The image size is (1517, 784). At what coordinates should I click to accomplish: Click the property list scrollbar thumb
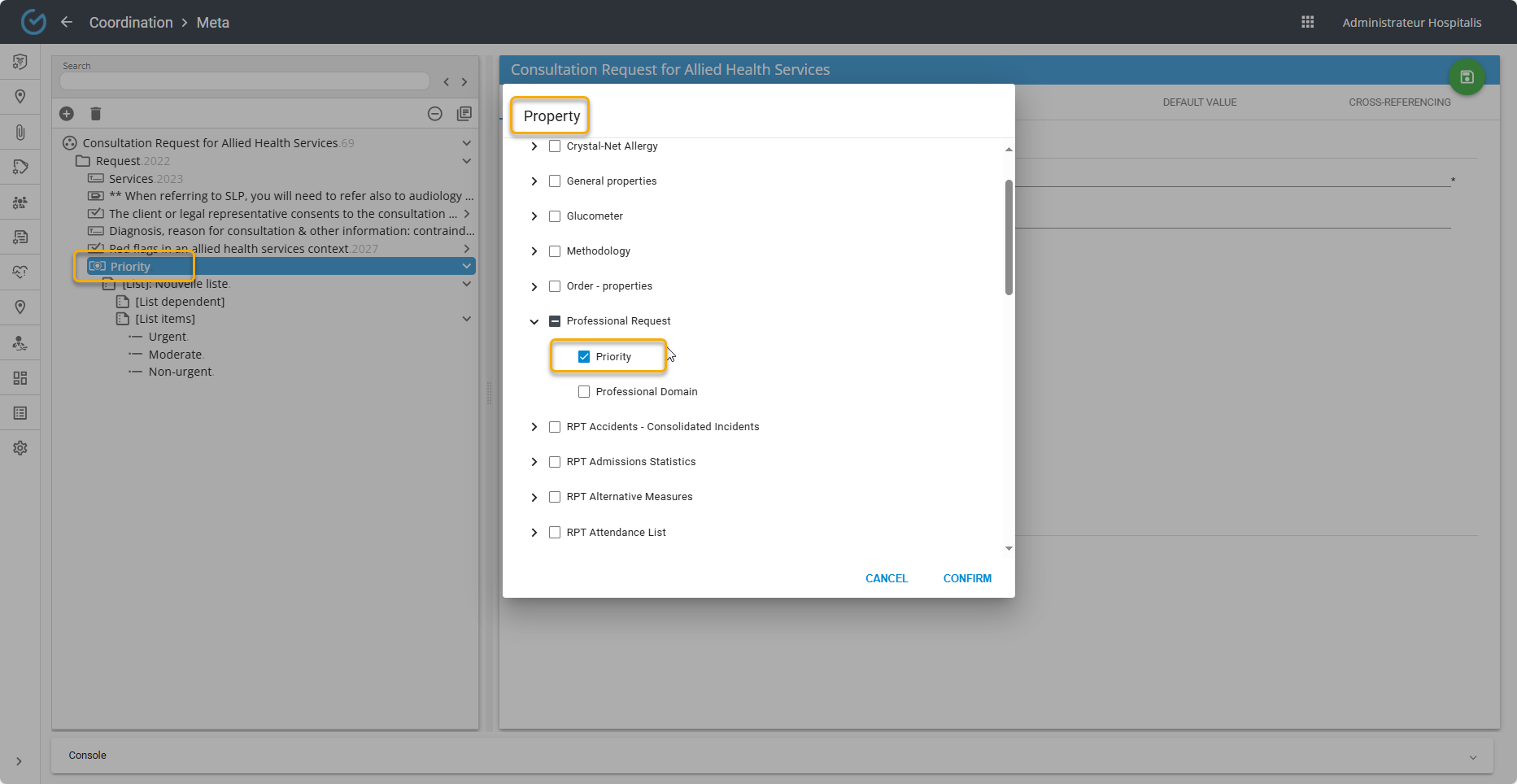pos(1009,236)
